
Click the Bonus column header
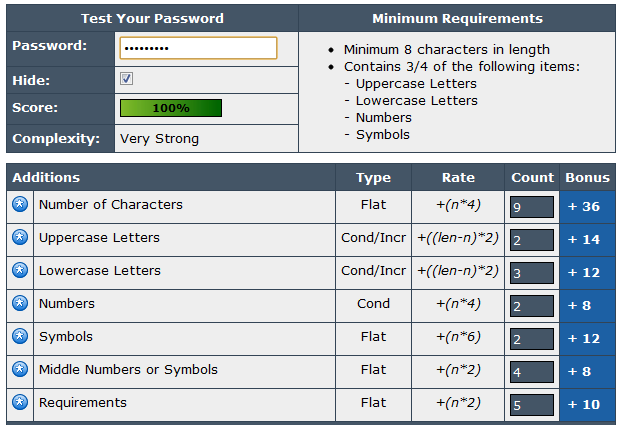click(x=587, y=177)
